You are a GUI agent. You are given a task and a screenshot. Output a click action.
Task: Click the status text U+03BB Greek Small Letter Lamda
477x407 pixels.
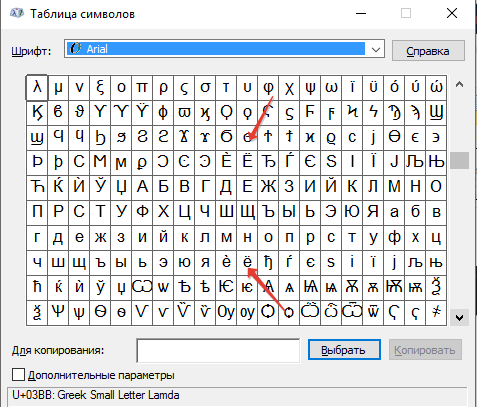coord(96,395)
